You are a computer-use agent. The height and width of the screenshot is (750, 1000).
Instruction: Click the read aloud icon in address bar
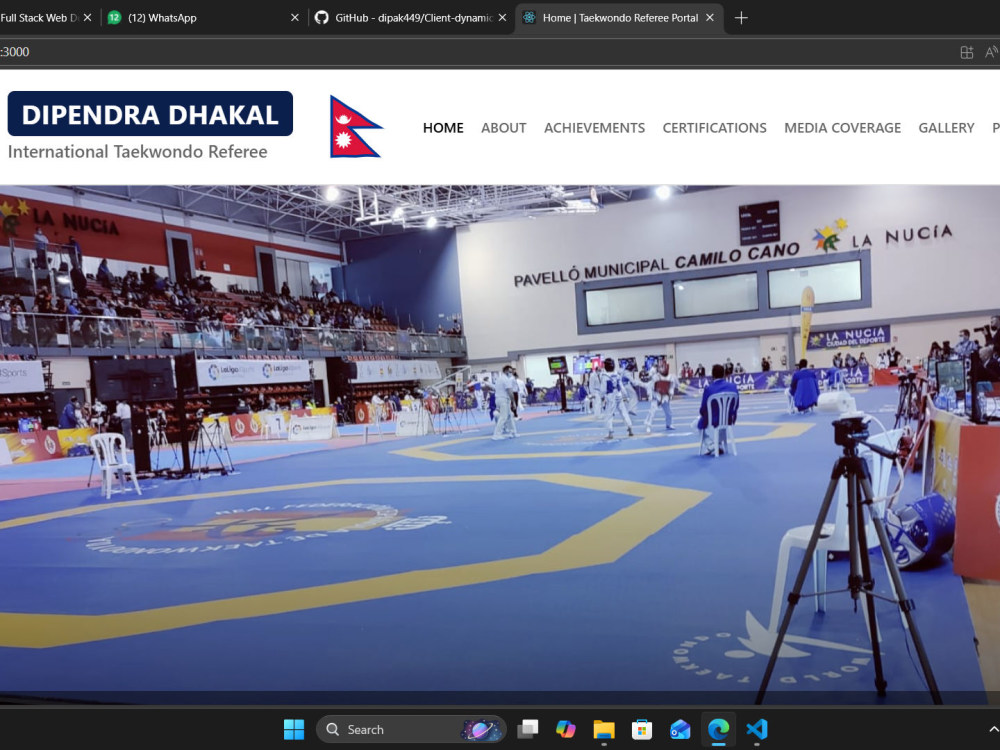pos(992,52)
